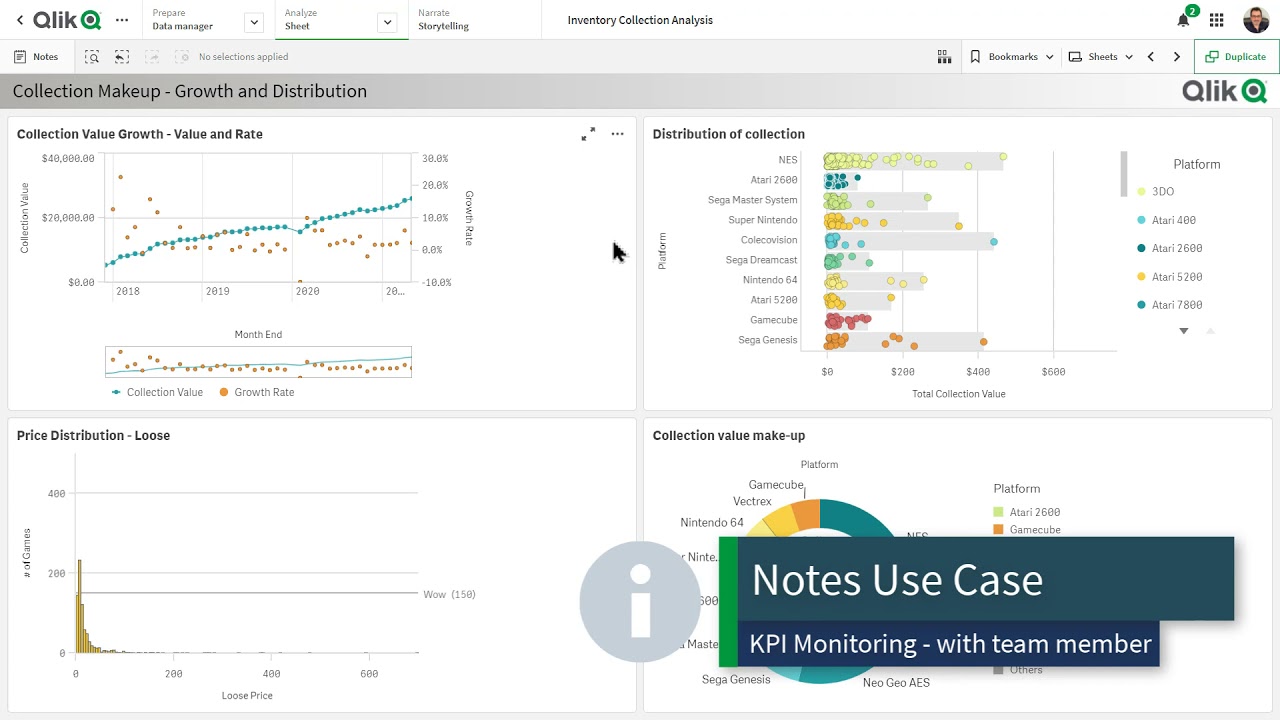Screen dimensions: 1280x720
Task: Step forward in selections
Action: pos(152,57)
